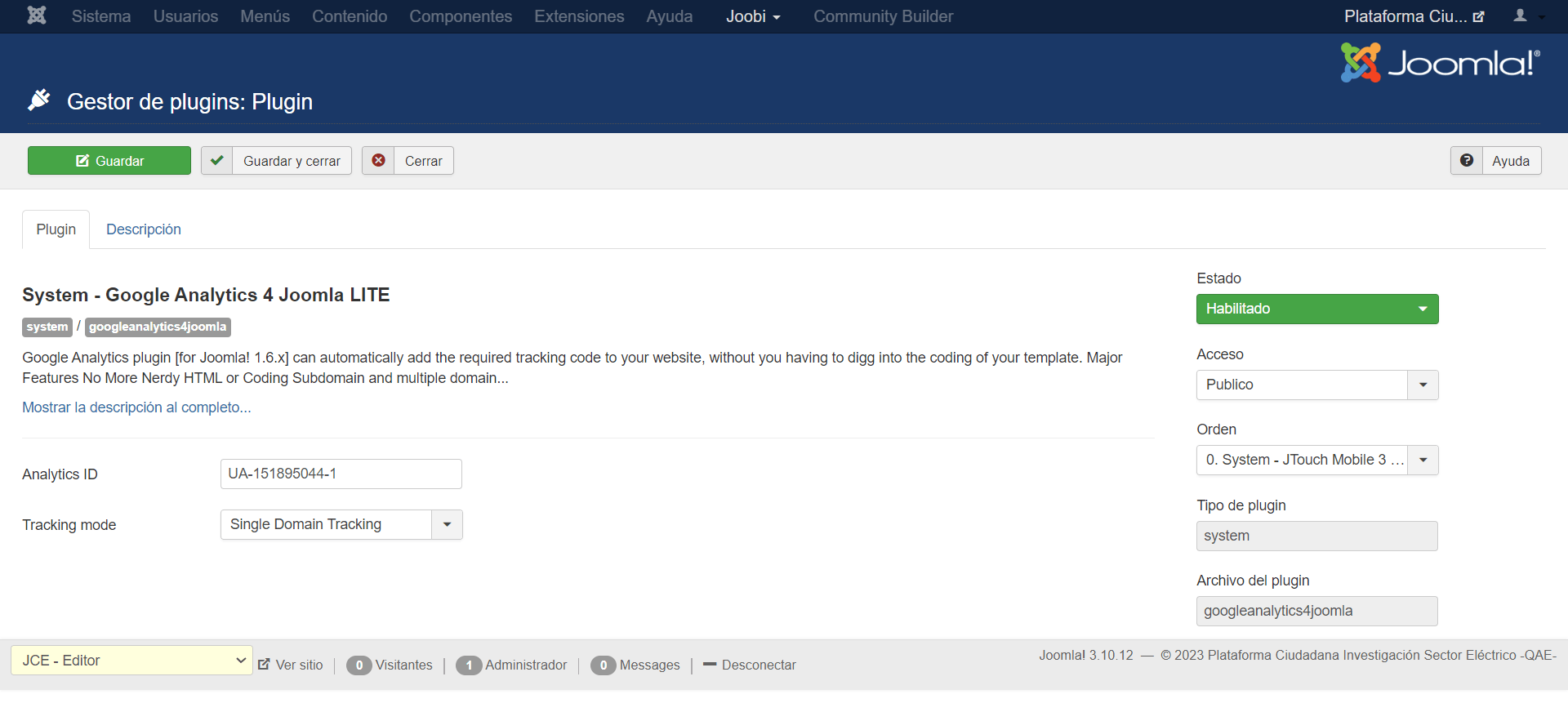Open the Menús menu
This screenshot has height=721, width=1568.
pos(265,16)
